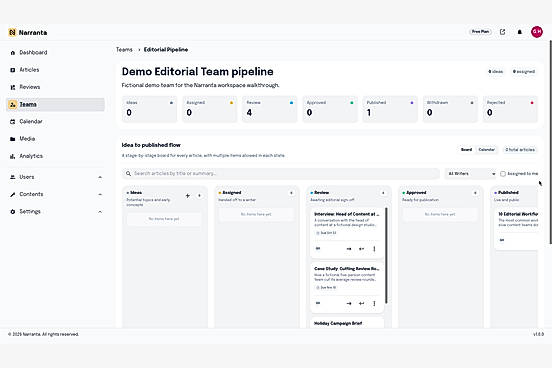The height and width of the screenshot is (368, 552).
Task: Click the Review stat card showing 4
Action: (x=270, y=109)
